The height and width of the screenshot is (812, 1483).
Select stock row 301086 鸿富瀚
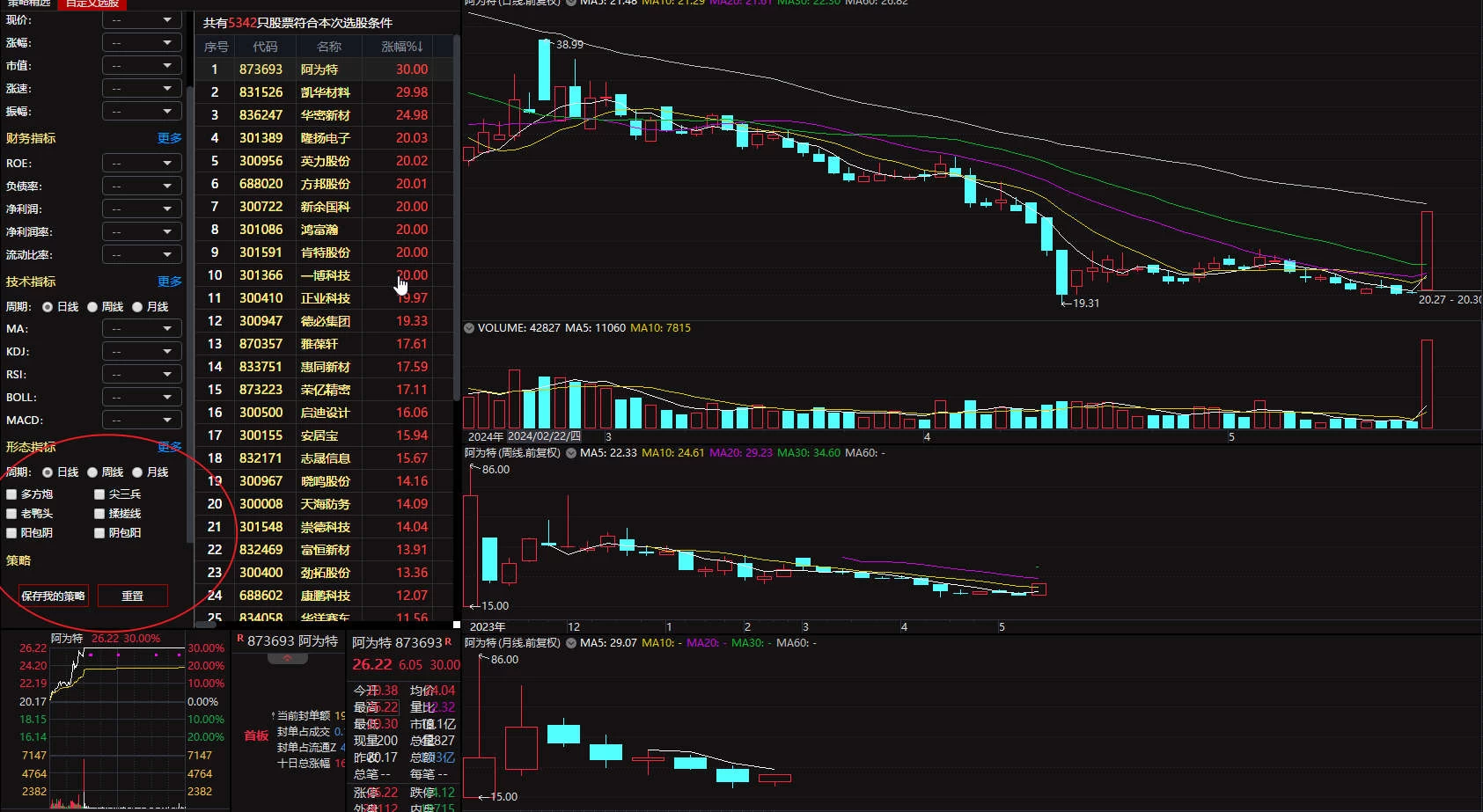click(326, 230)
